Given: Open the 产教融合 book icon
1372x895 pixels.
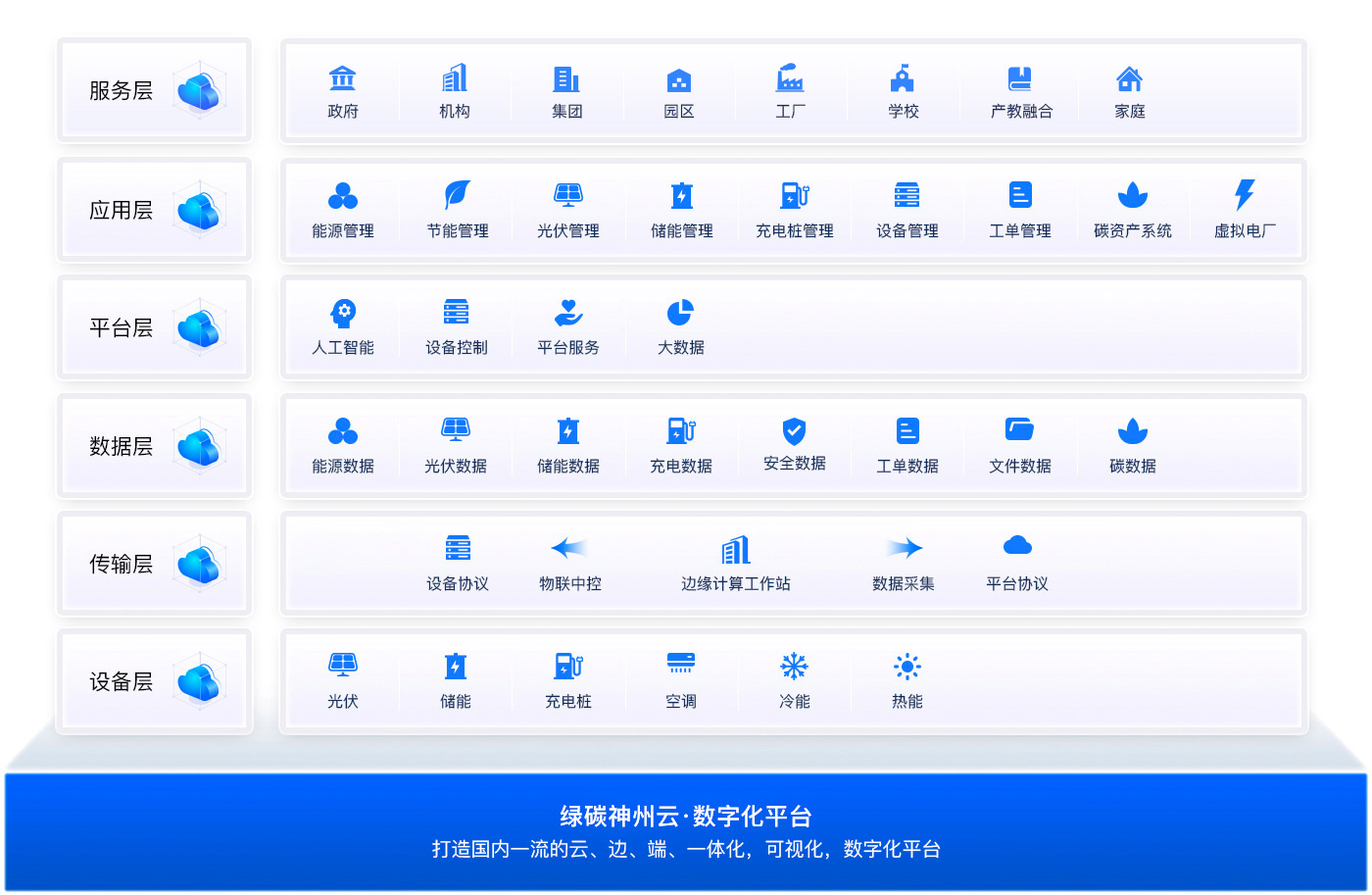Looking at the screenshot, I should click(x=1020, y=78).
